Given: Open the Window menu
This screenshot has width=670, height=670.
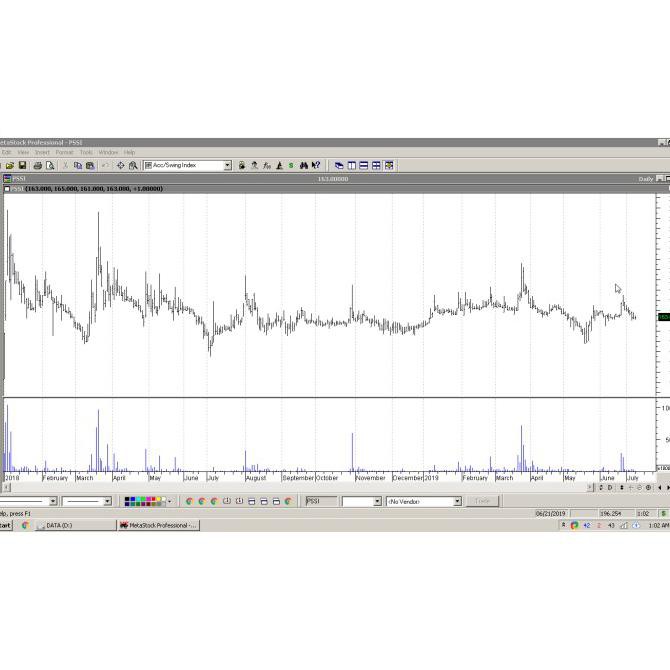Looking at the screenshot, I should coord(108,152).
